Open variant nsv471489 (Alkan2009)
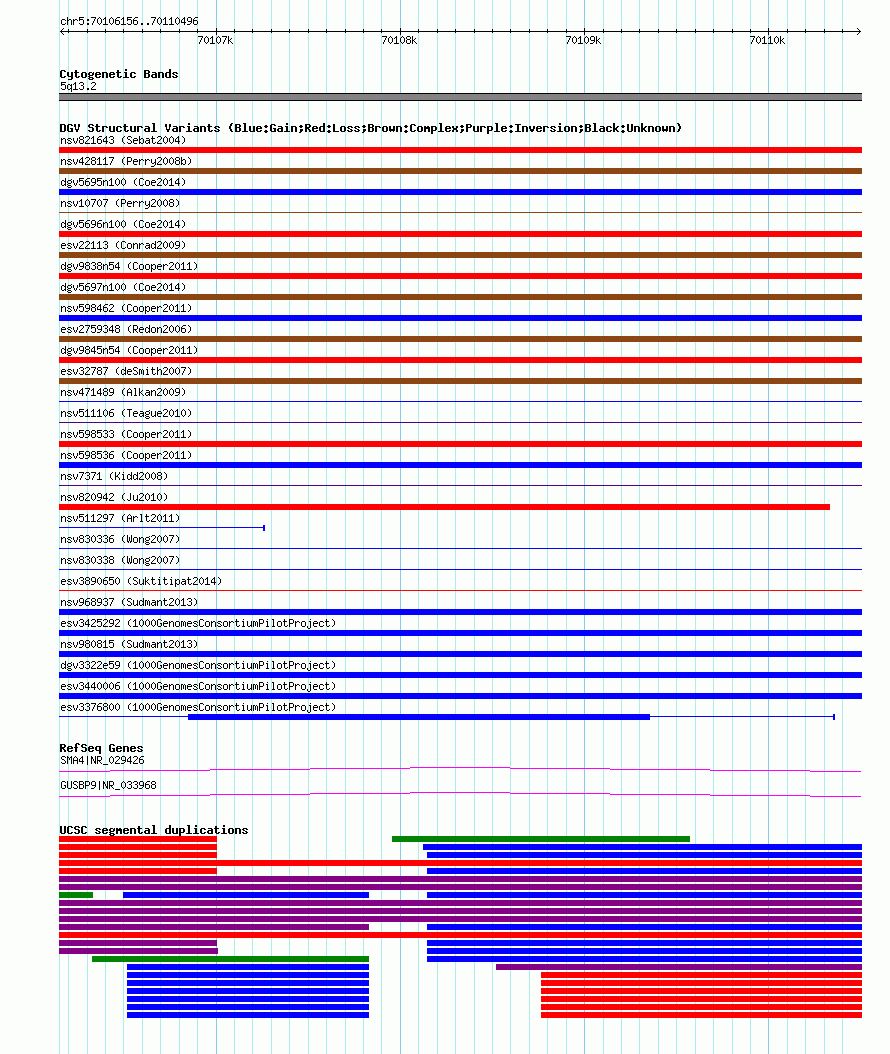This screenshot has width=890, height=1054. [123, 392]
